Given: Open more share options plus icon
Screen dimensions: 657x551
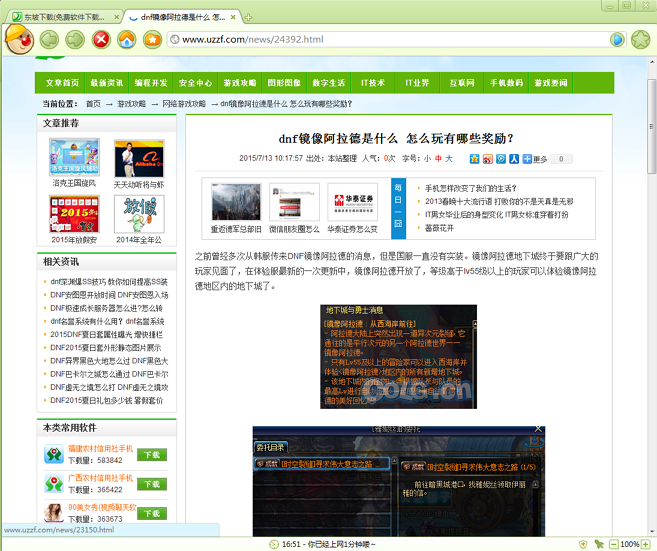Looking at the screenshot, I should tap(527, 159).
